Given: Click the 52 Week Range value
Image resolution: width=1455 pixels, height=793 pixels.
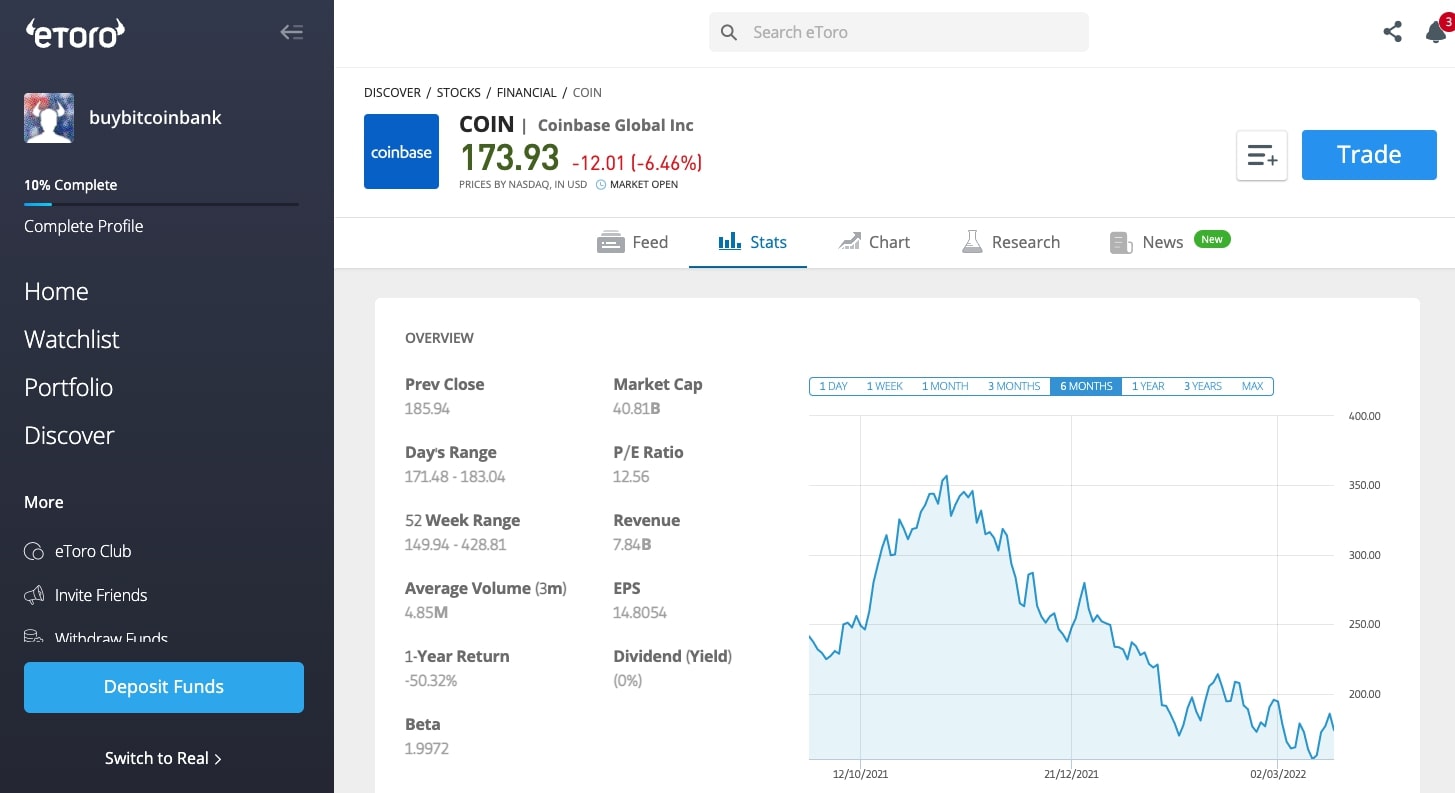Looking at the screenshot, I should click(455, 545).
